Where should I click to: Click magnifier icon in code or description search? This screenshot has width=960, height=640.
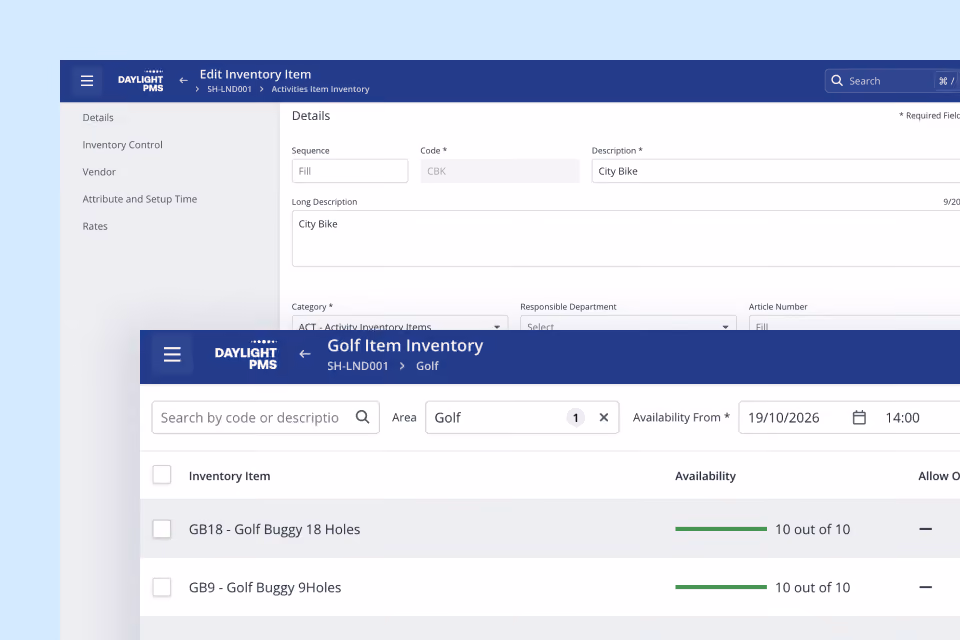point(362,417)
